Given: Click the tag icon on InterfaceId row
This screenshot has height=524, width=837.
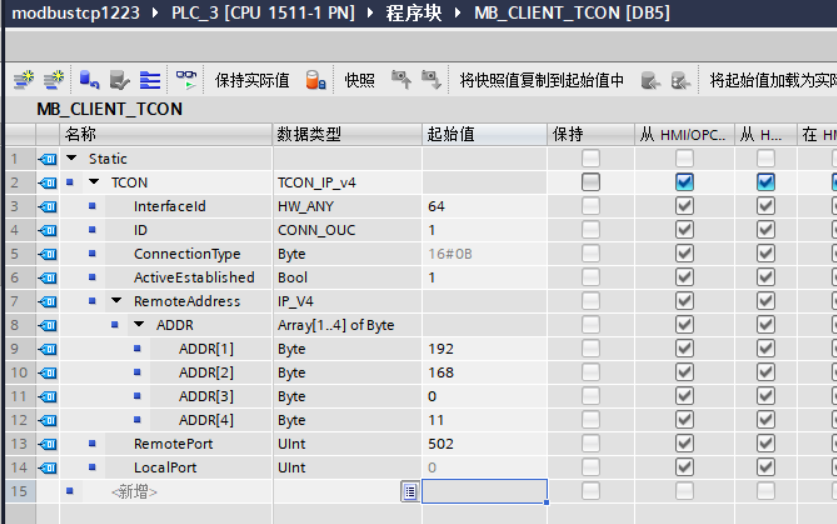Looking at the screenshot, I should click(x=47, y=206).
